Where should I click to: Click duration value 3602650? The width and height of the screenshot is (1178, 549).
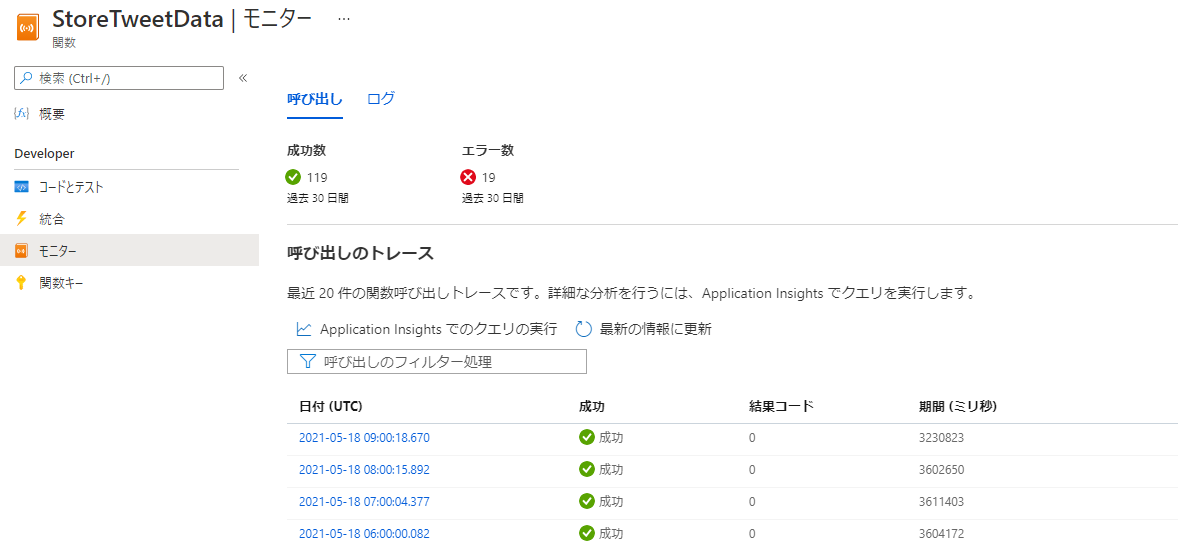[941, 469]
